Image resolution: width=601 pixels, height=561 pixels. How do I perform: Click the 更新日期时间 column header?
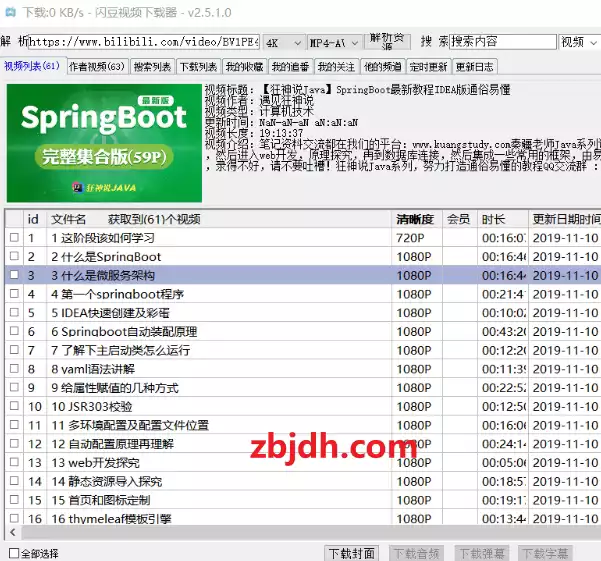click(x=565, y=219)
